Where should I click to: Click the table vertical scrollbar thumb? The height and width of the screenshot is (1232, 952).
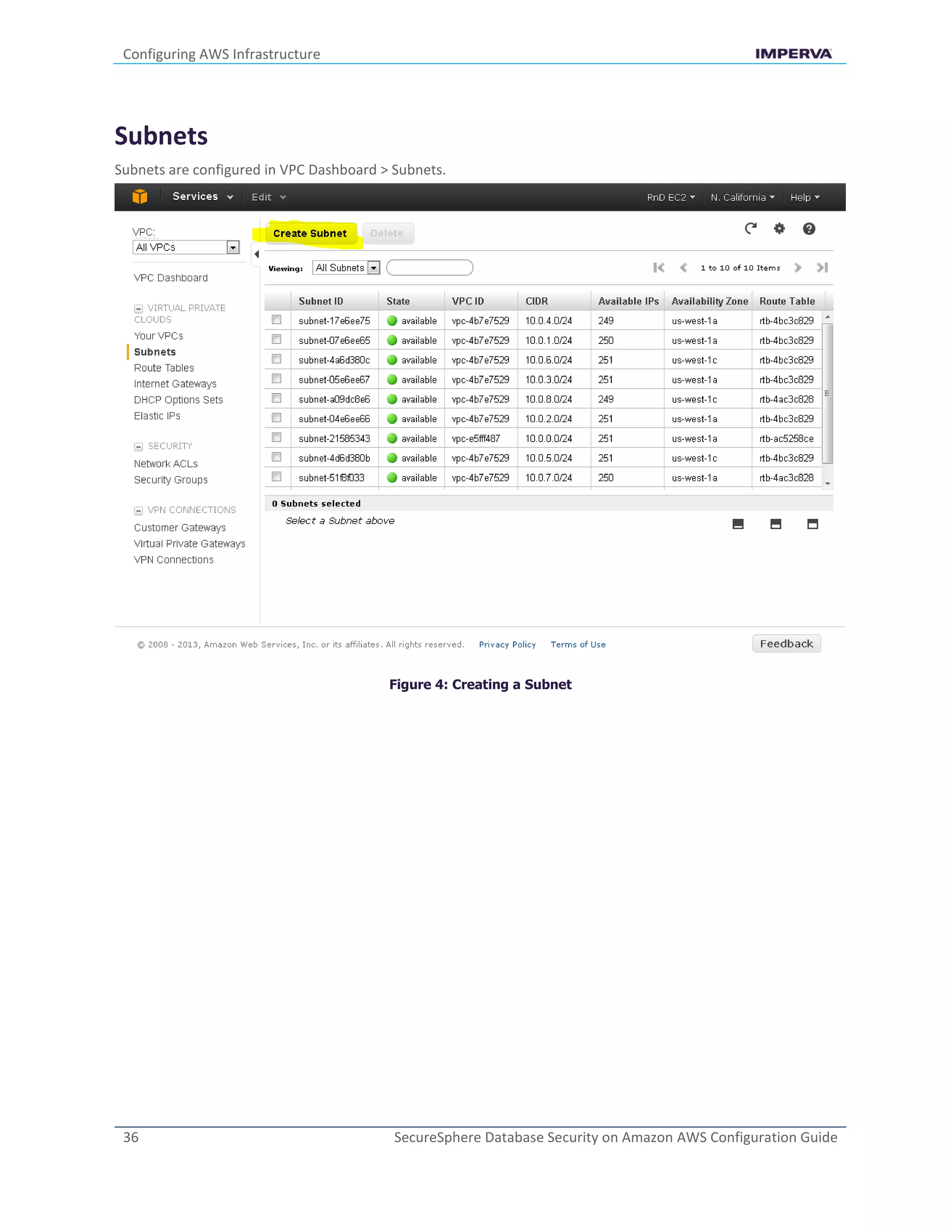coord(827,393)
